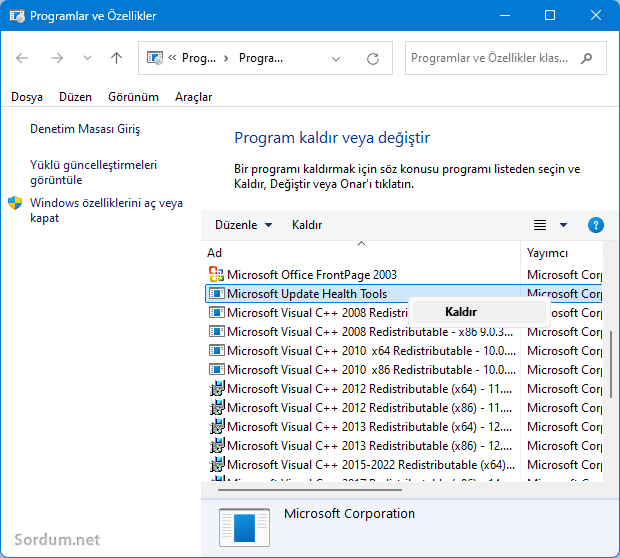This screenshot has height=558, width=620.
Task: Change view with the list view icon
Action: point(540,225)
